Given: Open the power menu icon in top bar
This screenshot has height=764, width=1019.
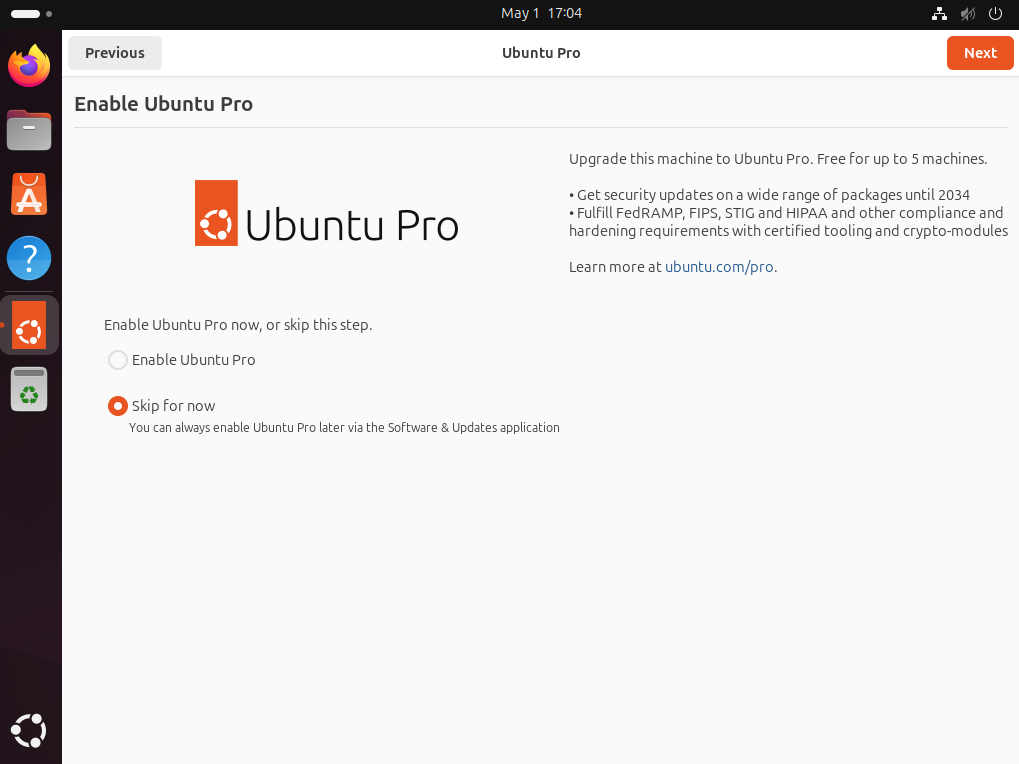Looking at the screenshot, I should point(995,14).
